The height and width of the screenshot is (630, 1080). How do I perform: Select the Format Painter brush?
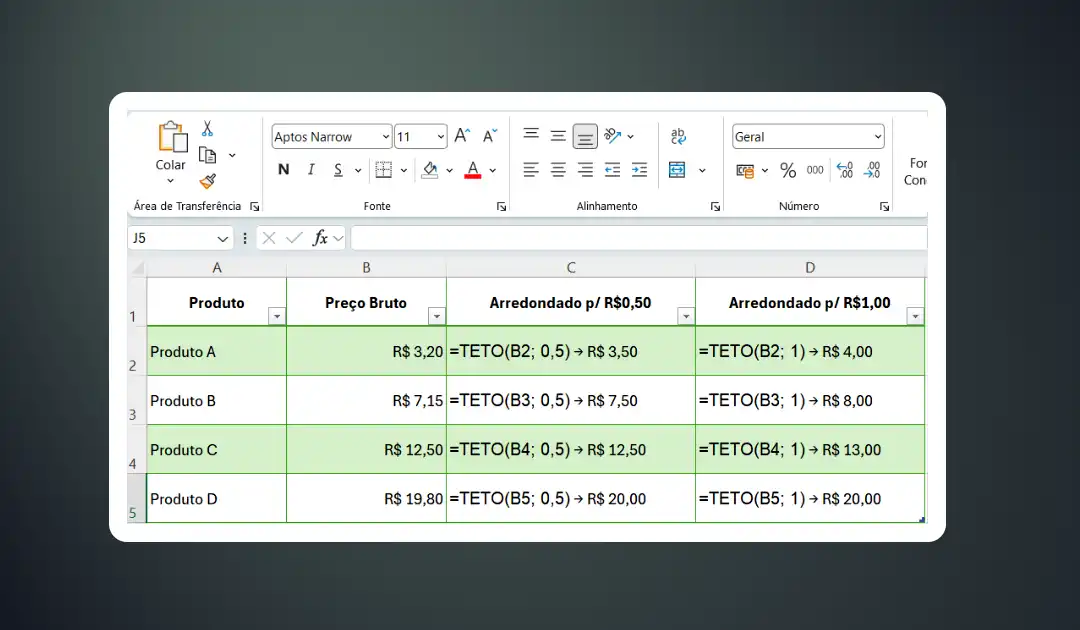click(x=207, y=181)
